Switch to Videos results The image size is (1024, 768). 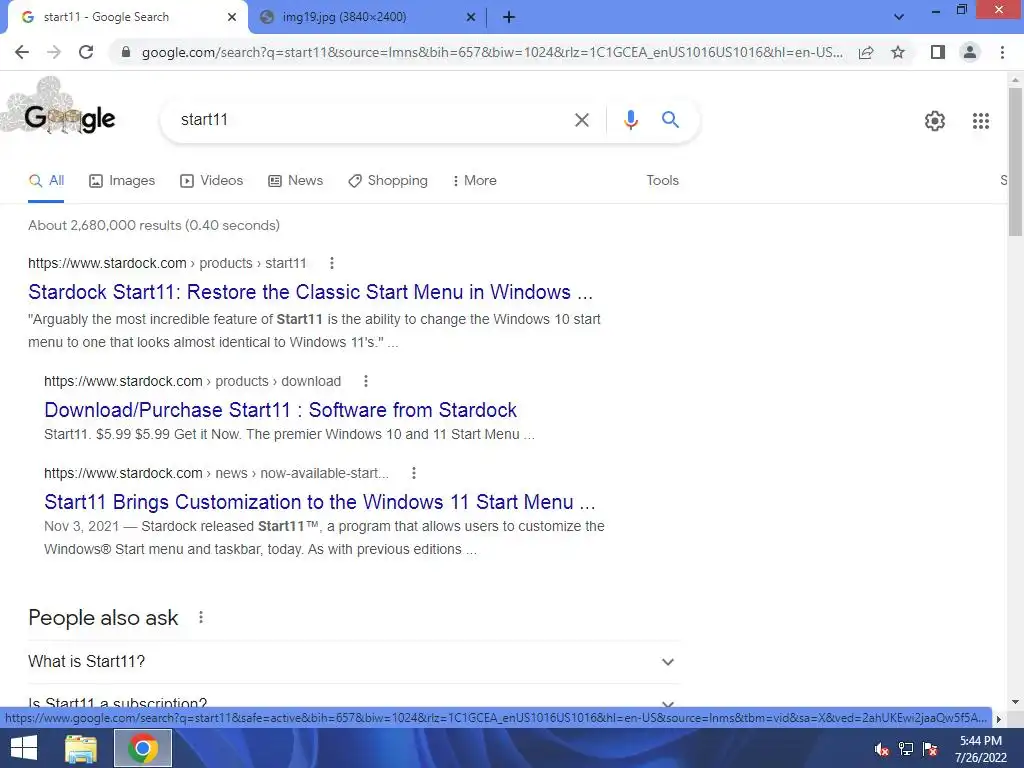click(212, 180)
